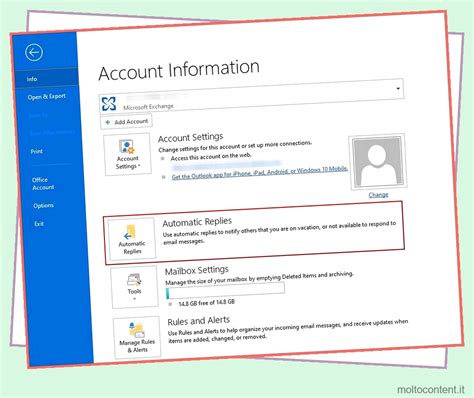Select the Account Information heading
The width and height of the screenshot is (474, 398).
(x=179, y=70)
